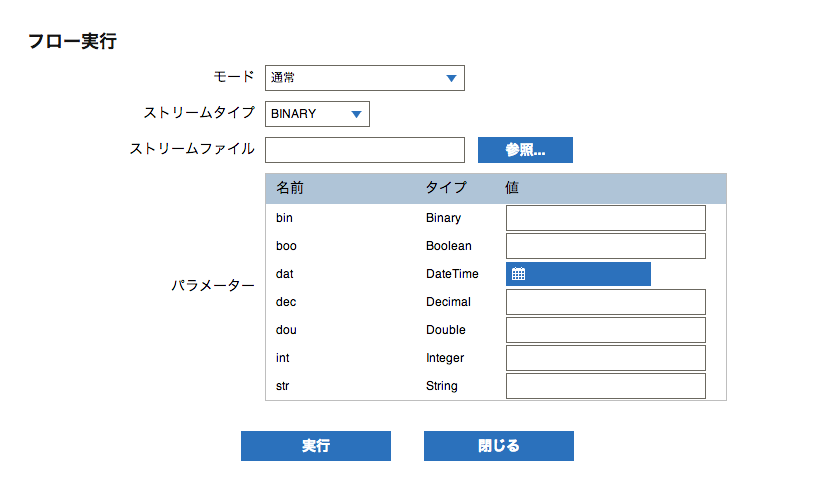814x489 pixels.
Task: Click the 名前 column header
Action: coord(290,188)
